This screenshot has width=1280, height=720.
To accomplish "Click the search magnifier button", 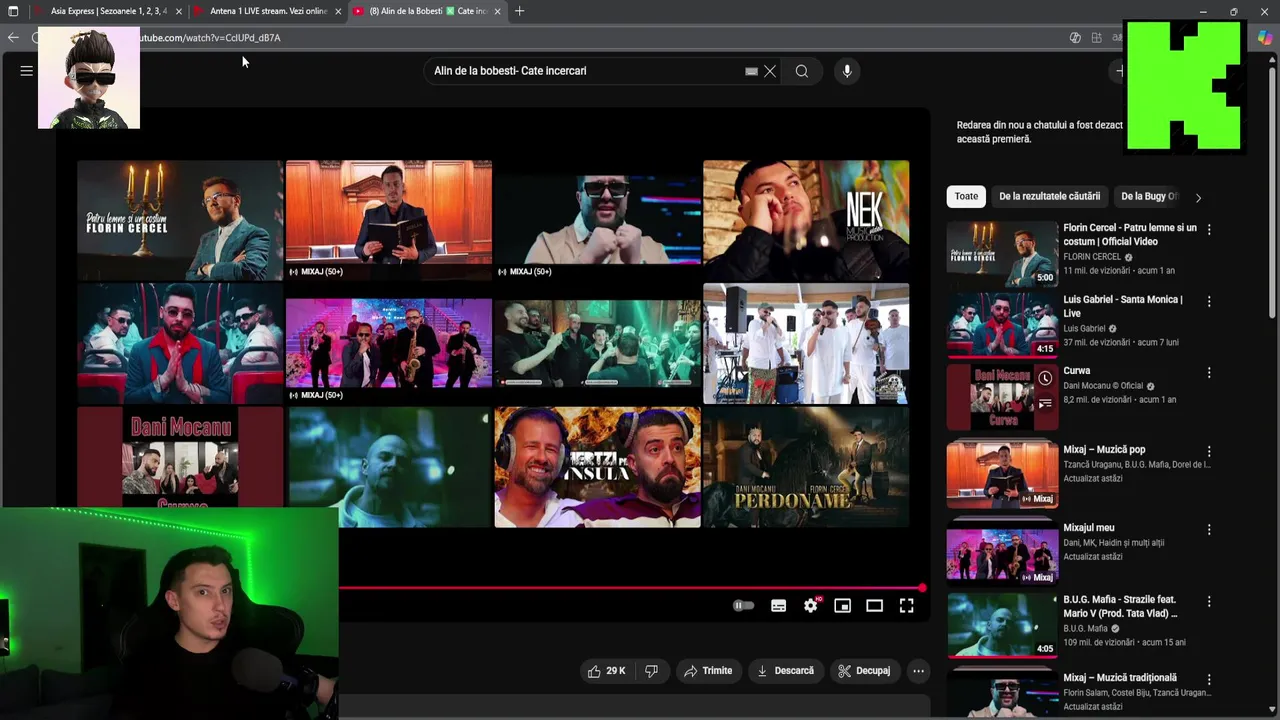I will click(802, 71).
